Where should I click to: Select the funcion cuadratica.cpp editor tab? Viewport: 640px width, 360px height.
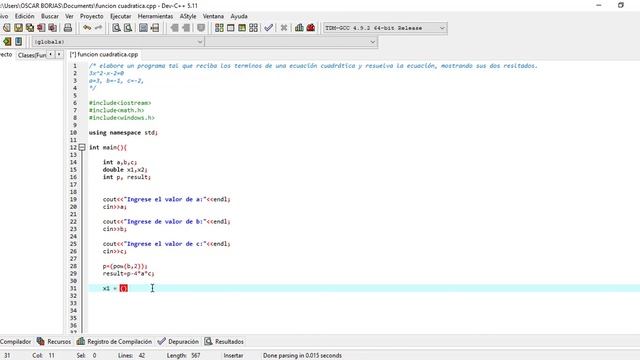(x=104, y=54)
